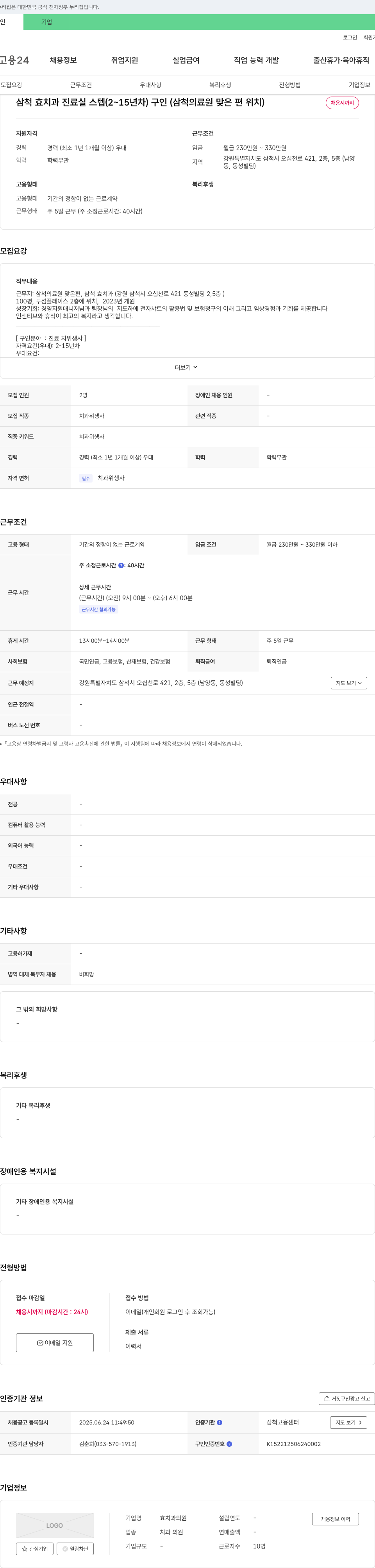Open 지도 보기 for 삼척고용센터
The width and height of the screenshot is (375, 1568).
tap(349, 1423)
